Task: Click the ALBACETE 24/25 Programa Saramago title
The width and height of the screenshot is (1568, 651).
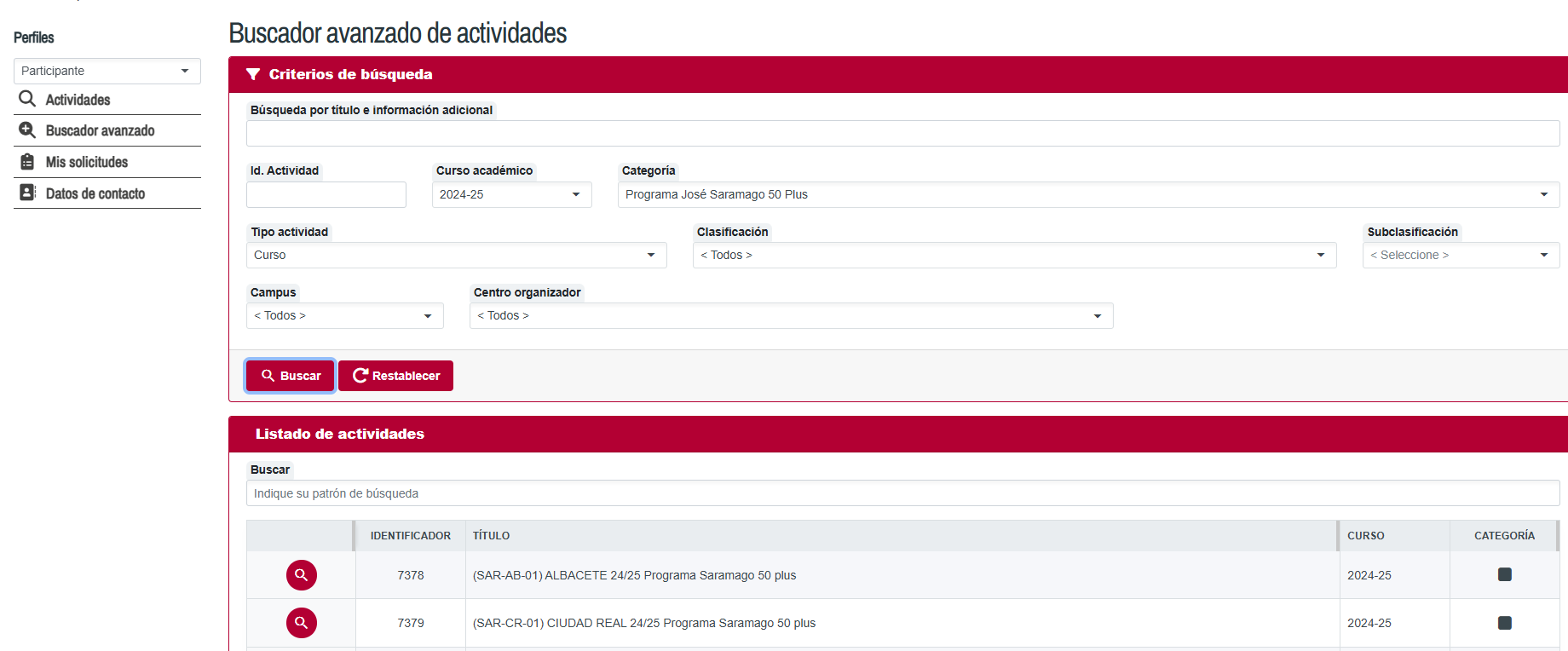Action: (635, 575)
